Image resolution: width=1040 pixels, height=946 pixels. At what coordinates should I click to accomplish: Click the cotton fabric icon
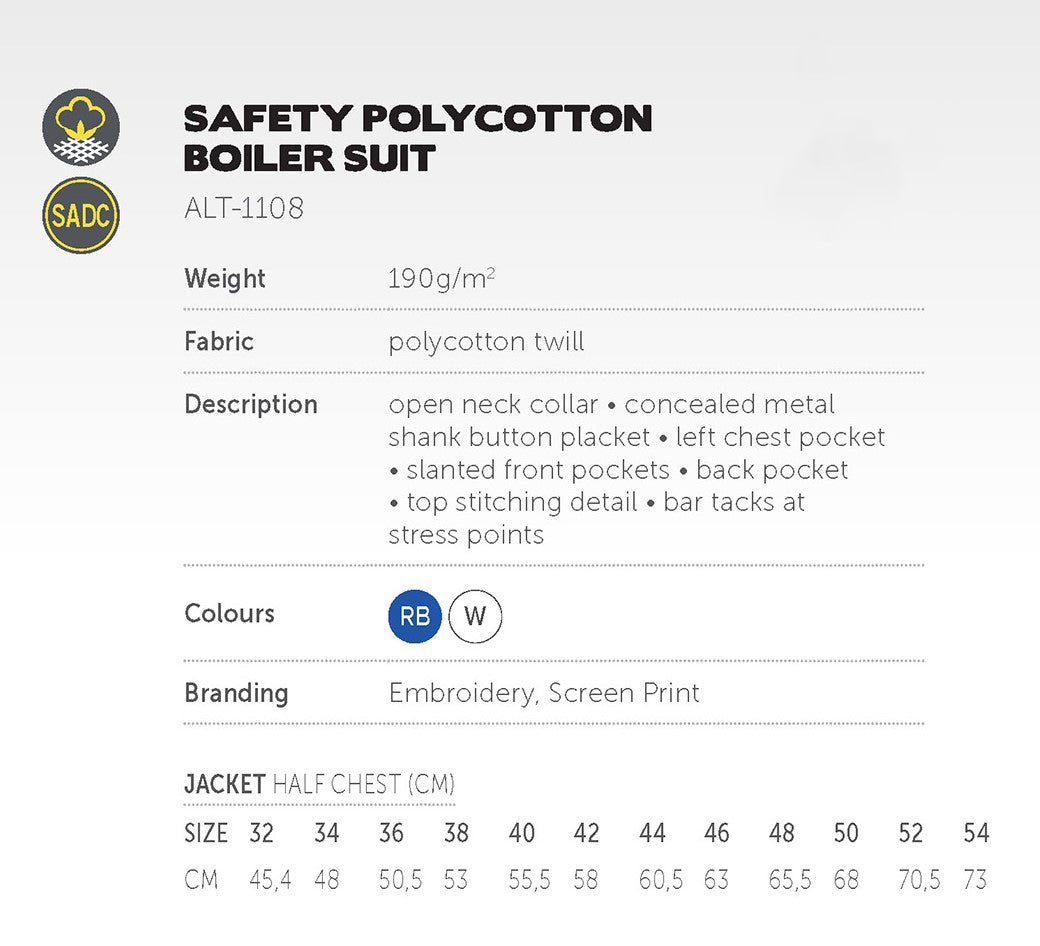[x=81, y=128]
